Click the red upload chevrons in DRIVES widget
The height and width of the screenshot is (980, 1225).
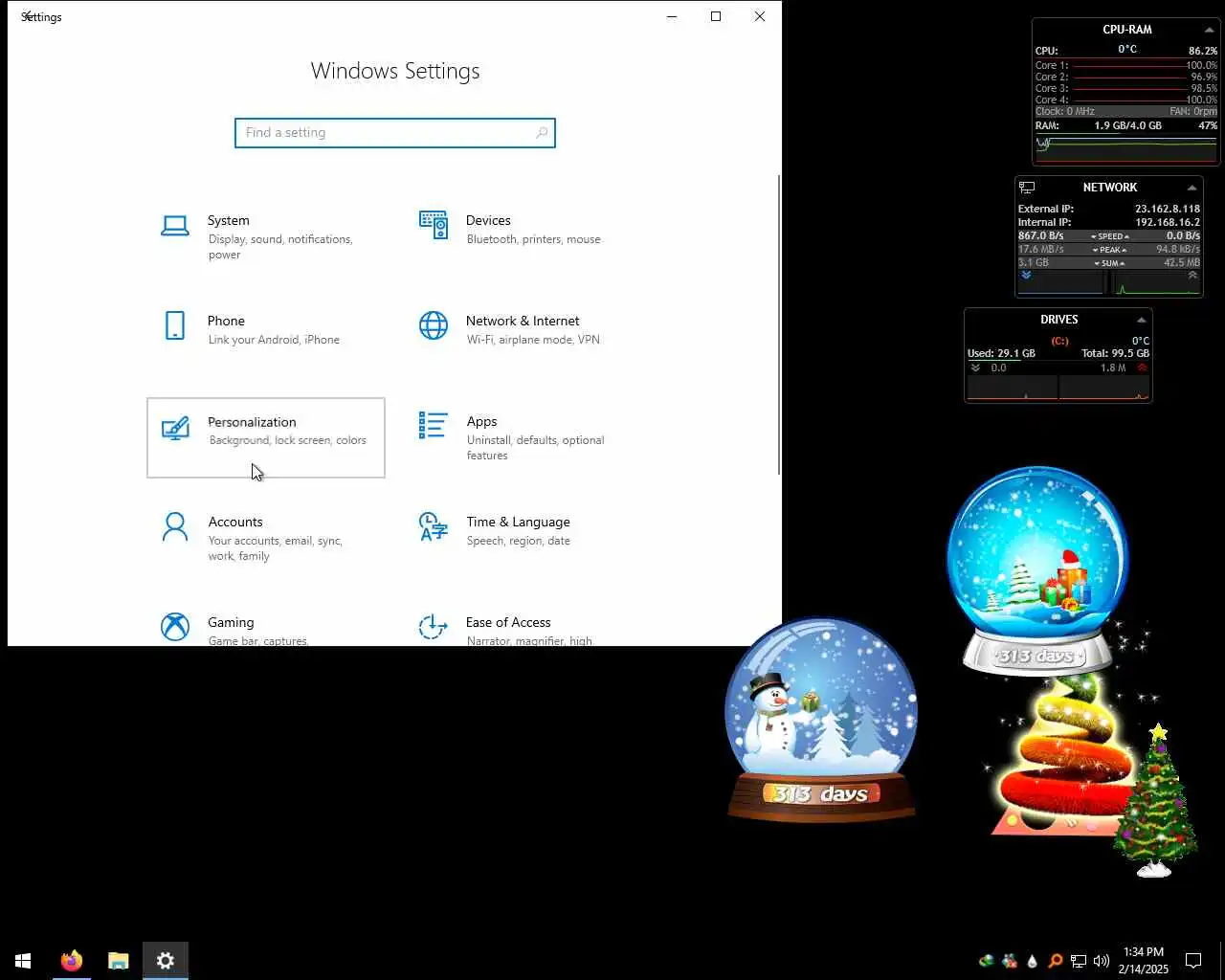[1142, 367]
